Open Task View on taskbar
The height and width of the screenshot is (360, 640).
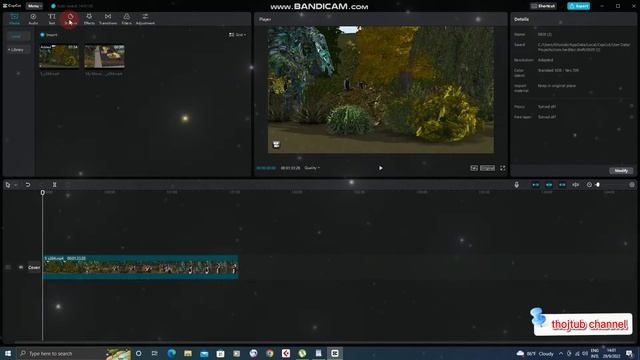pyautogui.click(x=155, y=353)
